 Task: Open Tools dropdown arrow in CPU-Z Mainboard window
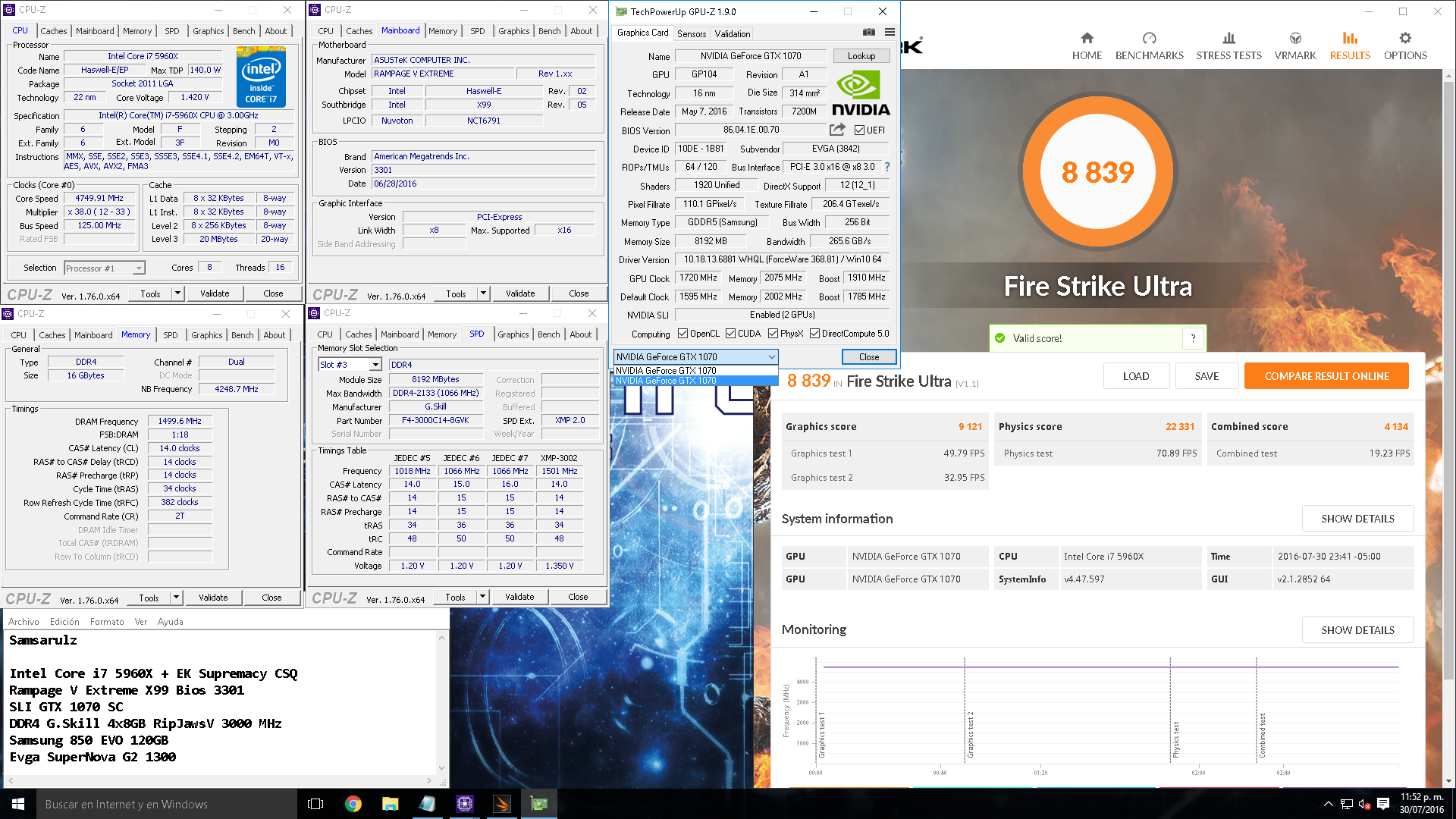click(x=483, y=293)
